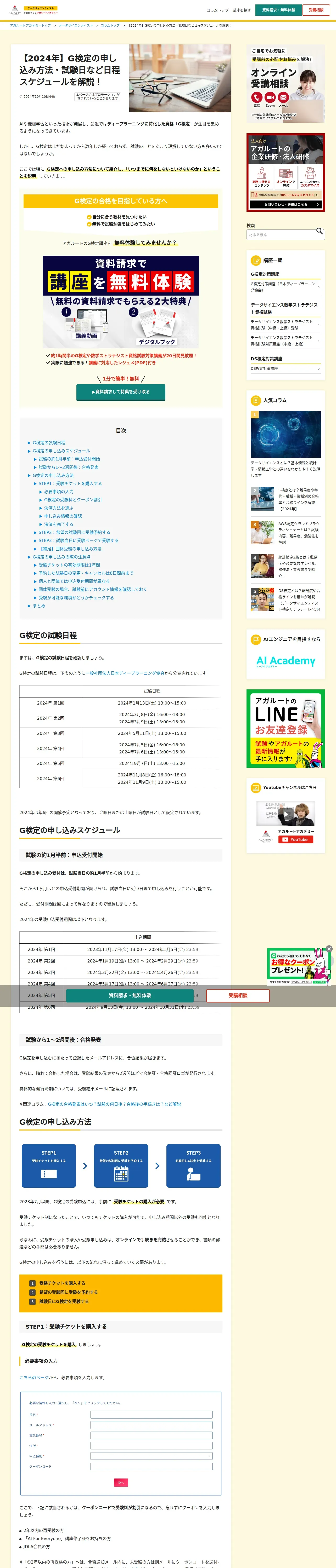Open chevron for 資格試験対策講座(中級・上級)

tap(319, 341)
